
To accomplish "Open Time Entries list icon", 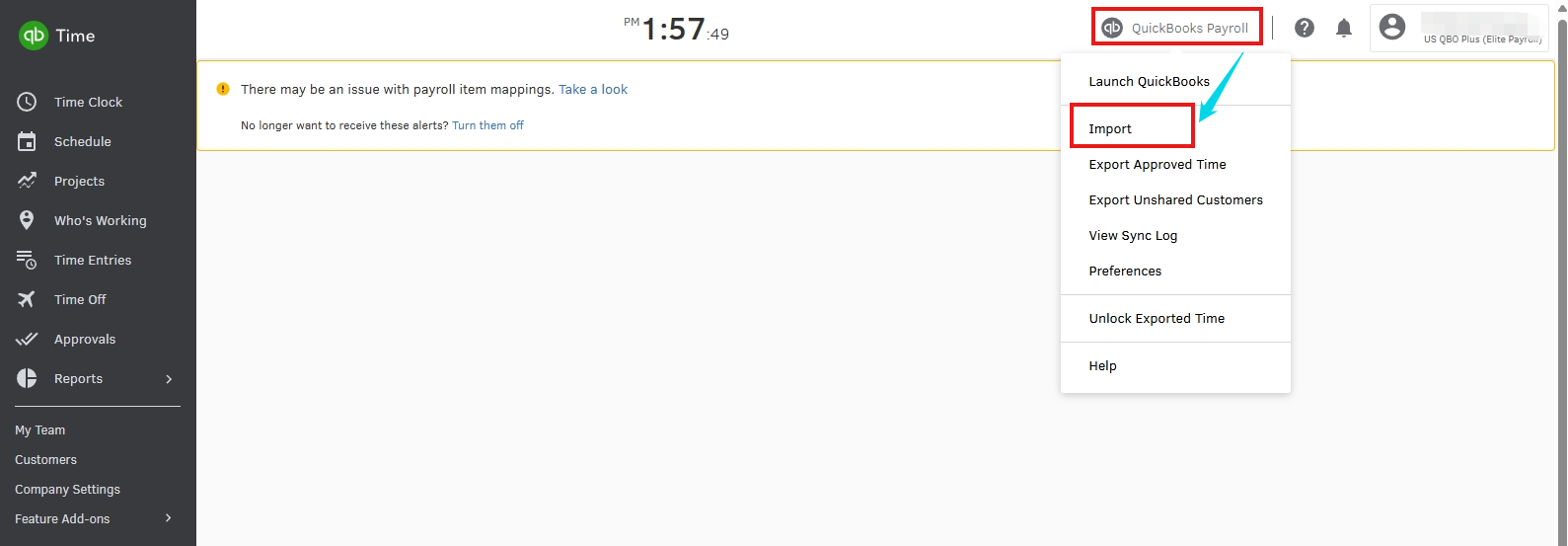I will [x=27, y=260].
